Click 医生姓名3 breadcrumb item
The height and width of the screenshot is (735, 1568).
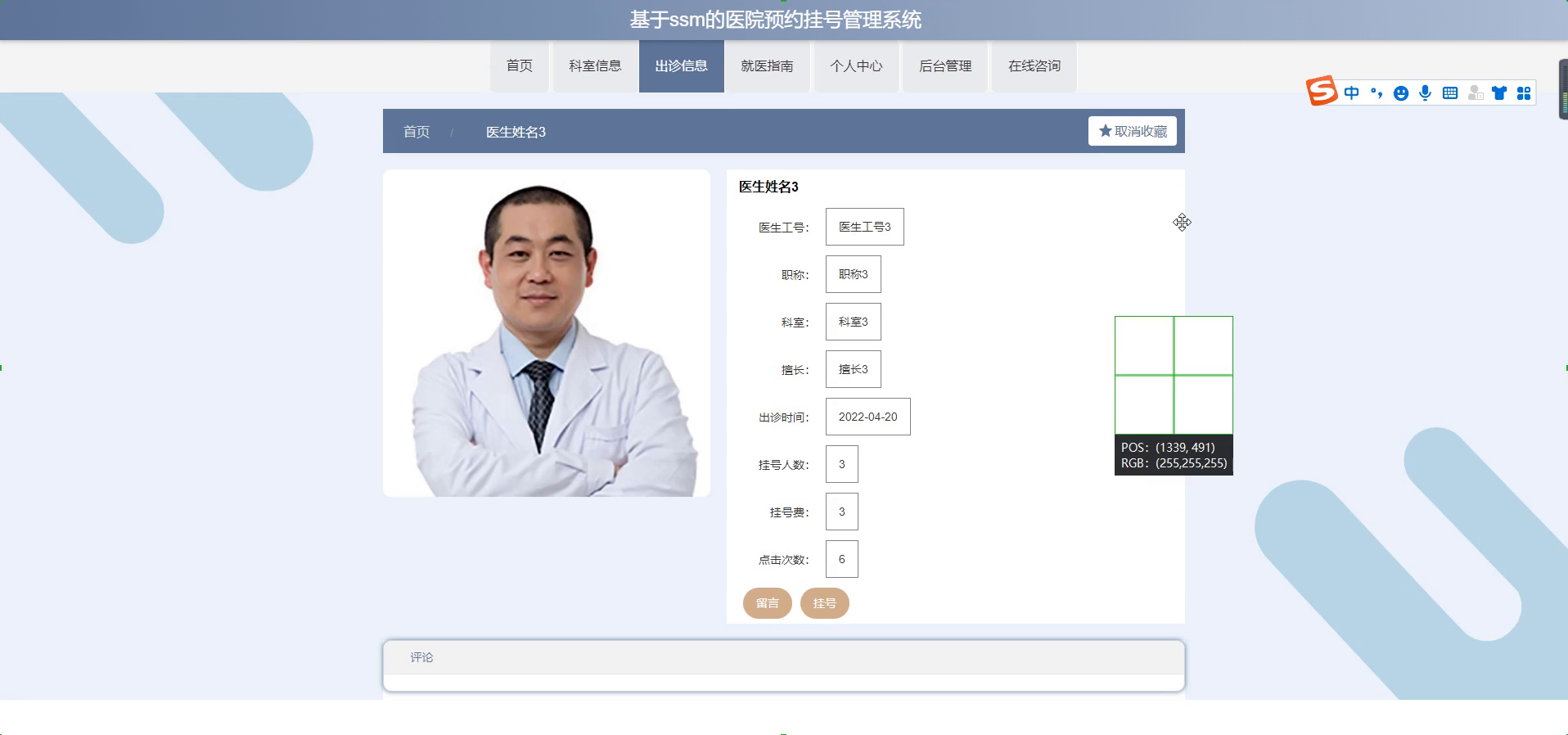(x=516, y=132)
